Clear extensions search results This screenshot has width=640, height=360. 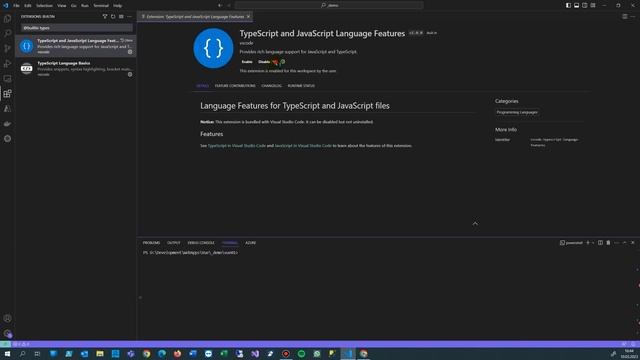tap(121, 17)
